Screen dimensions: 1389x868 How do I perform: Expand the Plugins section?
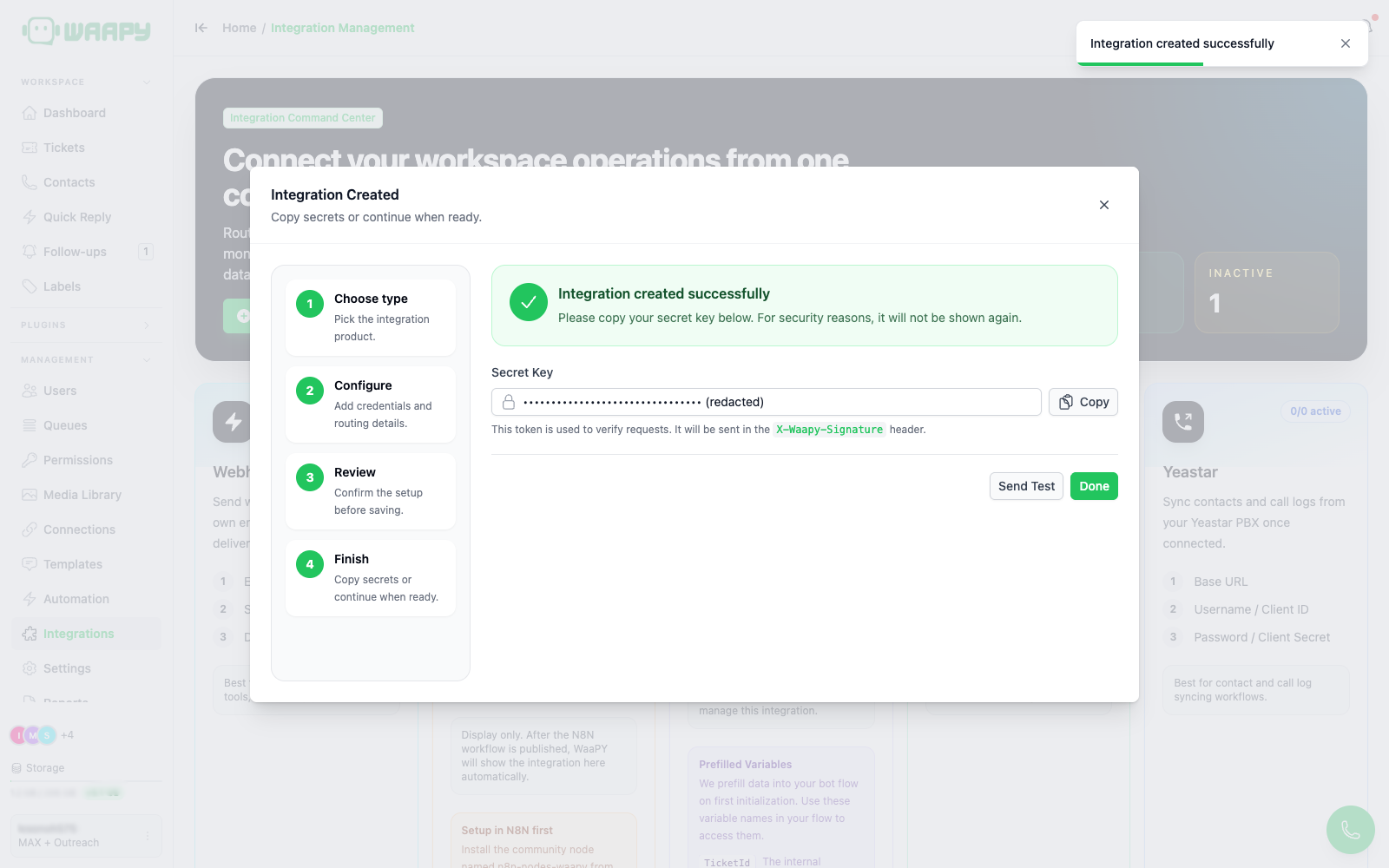(x=147, y=325)
